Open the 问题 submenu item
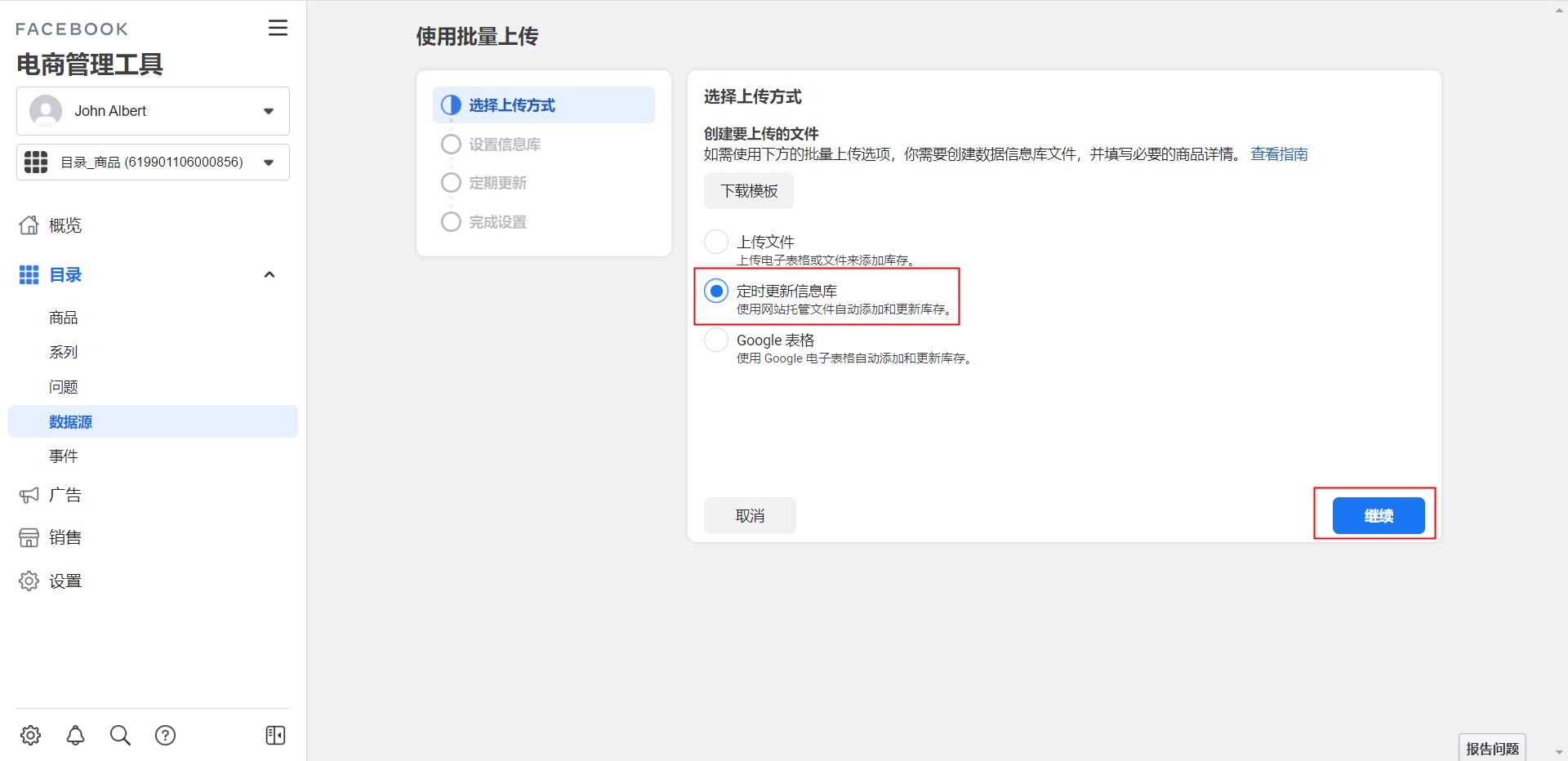The width and height of the screenshot is (1568, 761). click(x=64, y=387)
